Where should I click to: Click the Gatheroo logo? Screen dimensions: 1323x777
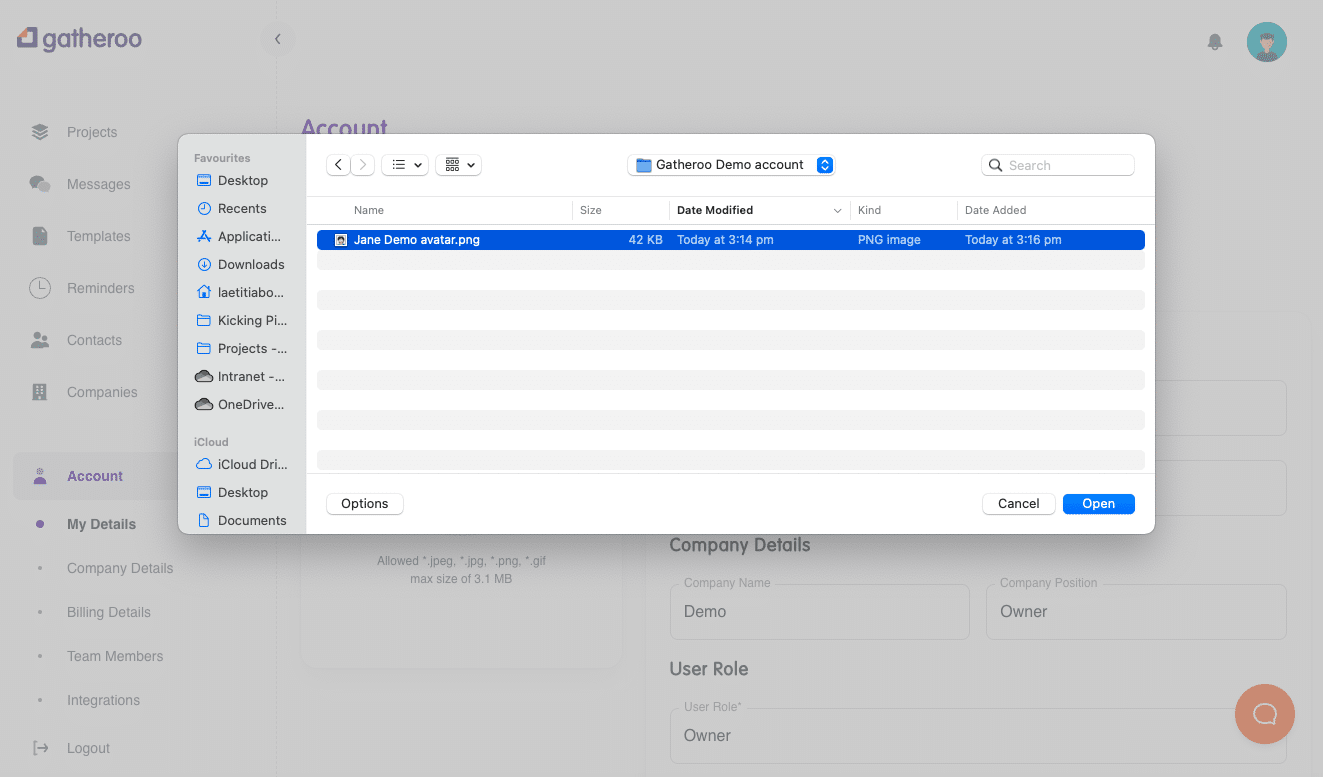[79, 39]
